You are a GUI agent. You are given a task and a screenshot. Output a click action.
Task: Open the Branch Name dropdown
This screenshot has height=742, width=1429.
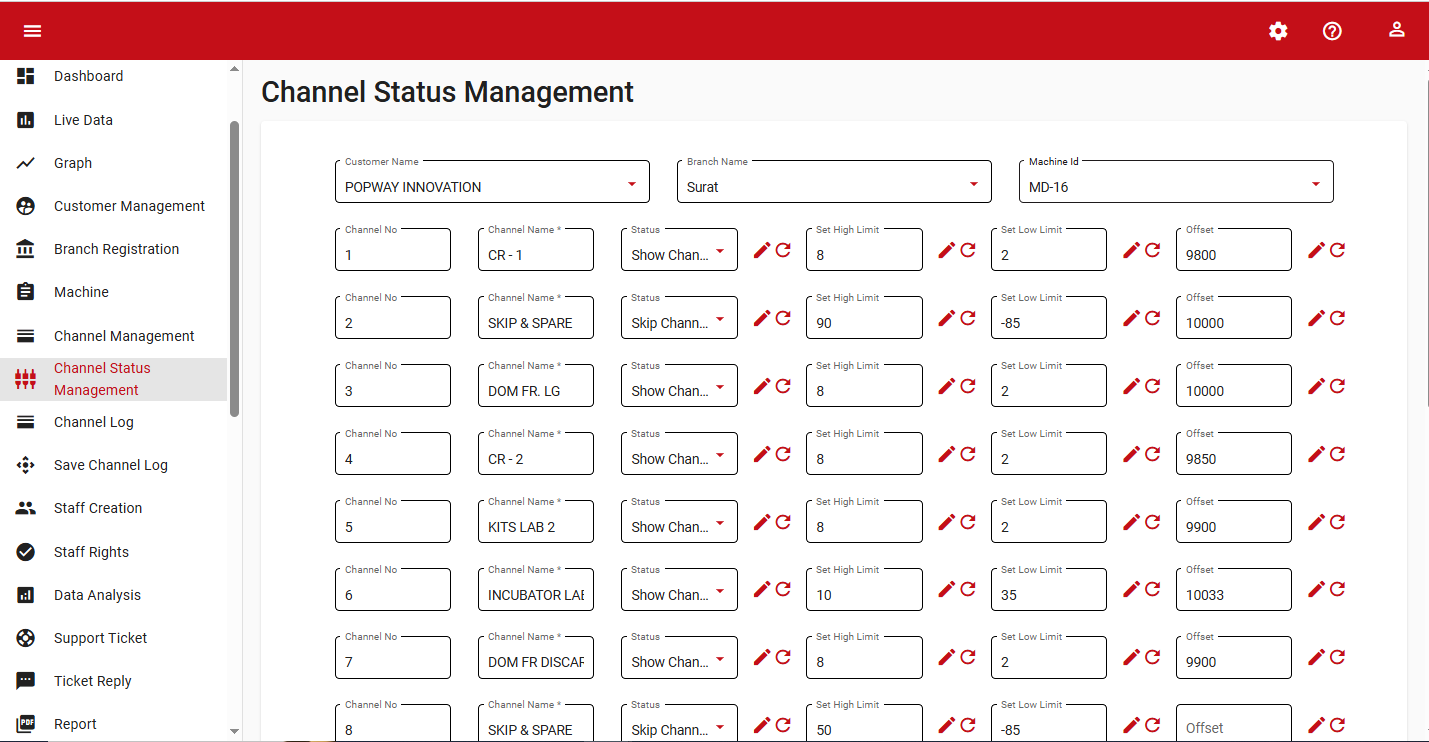[x=973, y=185]
